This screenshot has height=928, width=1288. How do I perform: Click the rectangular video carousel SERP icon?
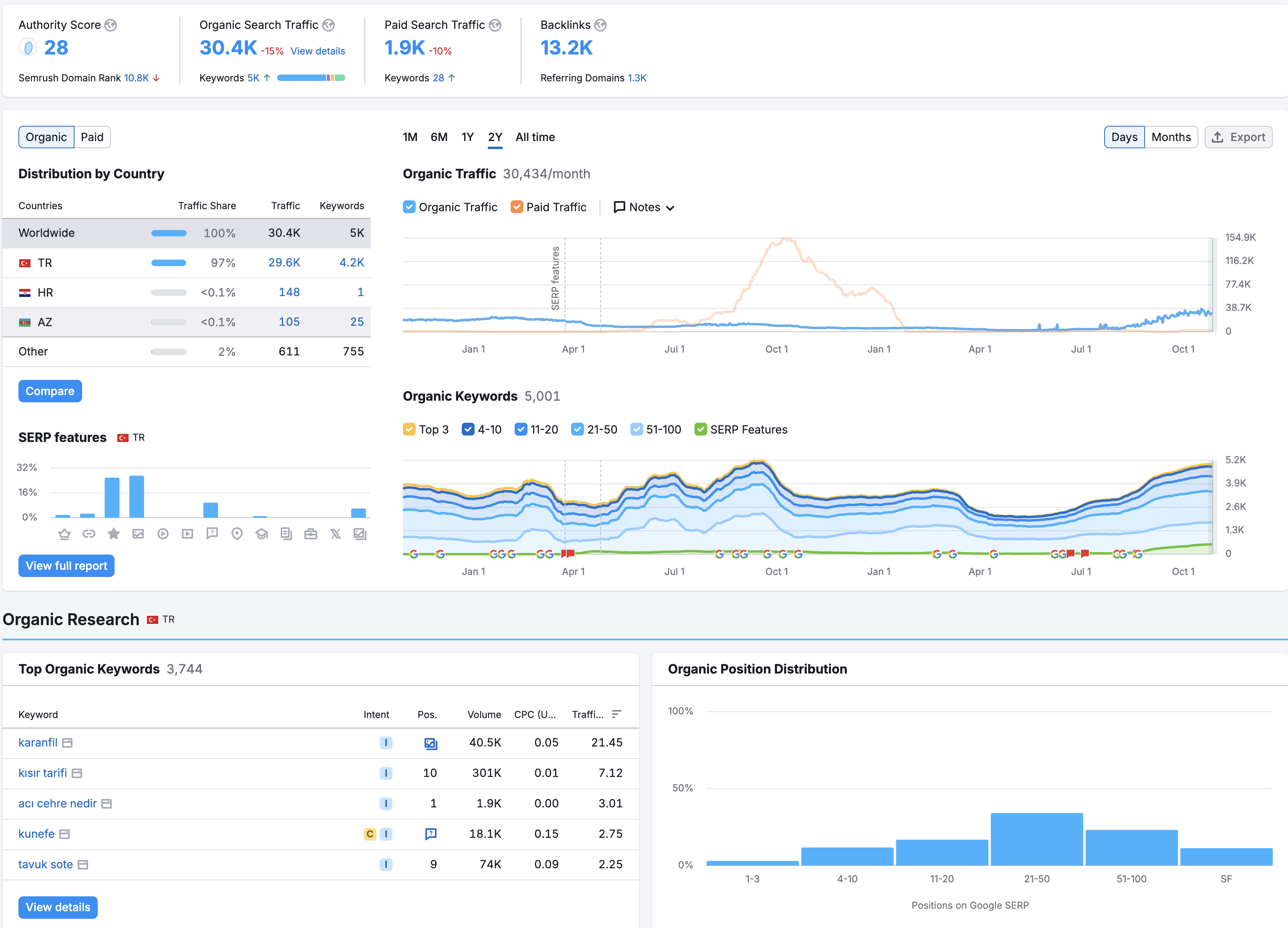[187, 534]
